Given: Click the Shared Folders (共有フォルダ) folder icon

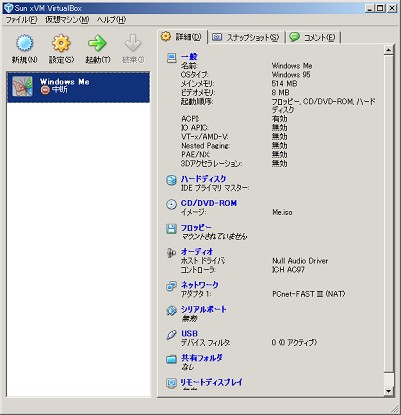Looking at the screenshot, I should [x=171, y=359].
